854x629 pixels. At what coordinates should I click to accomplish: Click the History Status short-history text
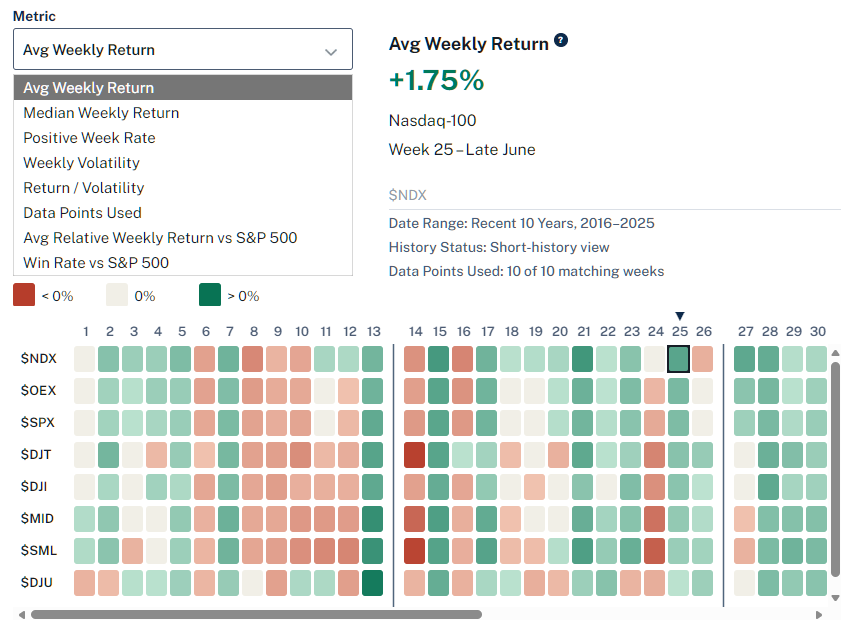tap(499, 247)
